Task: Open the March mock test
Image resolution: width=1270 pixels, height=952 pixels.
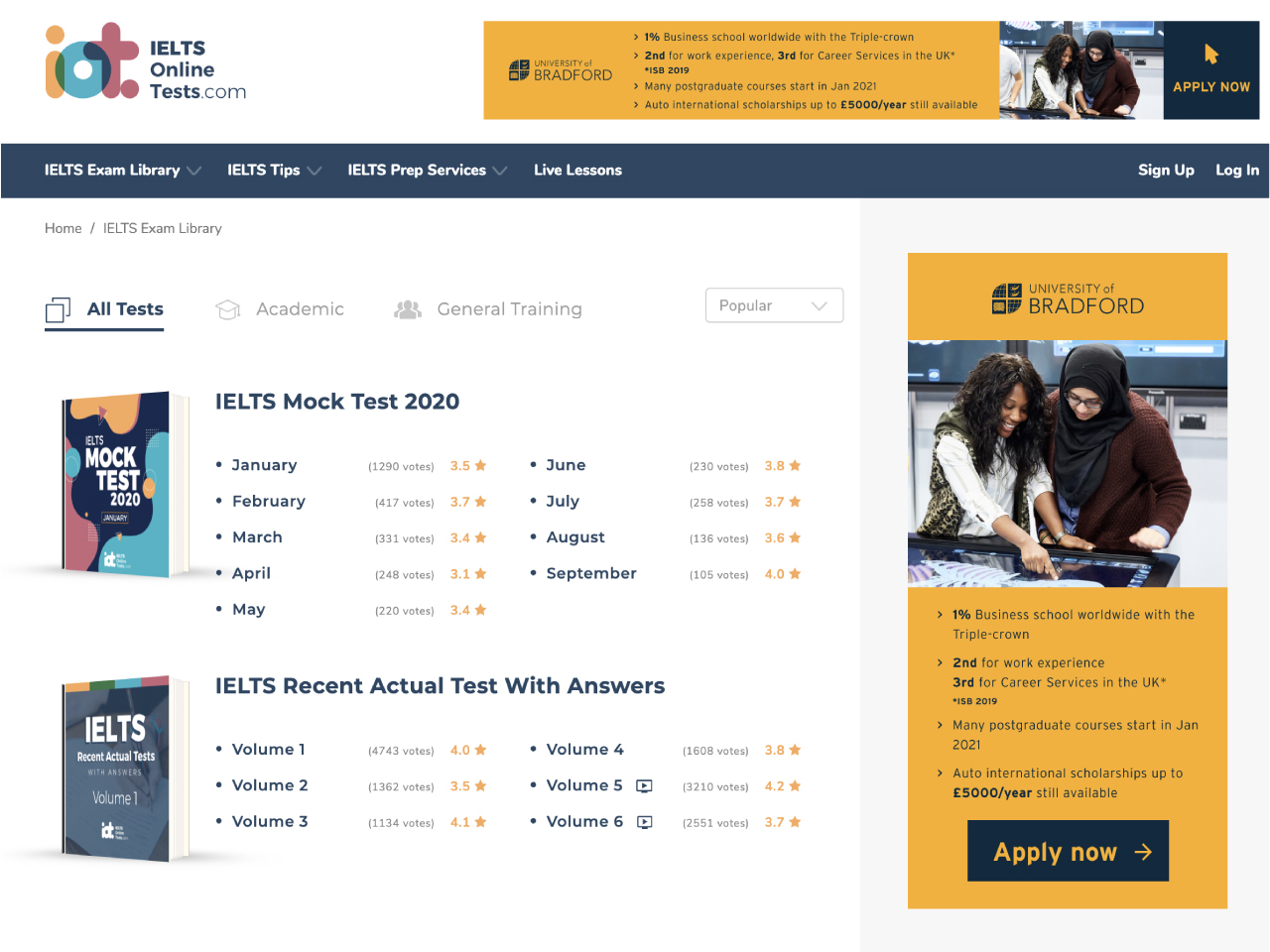Action: tap(257, 537)
